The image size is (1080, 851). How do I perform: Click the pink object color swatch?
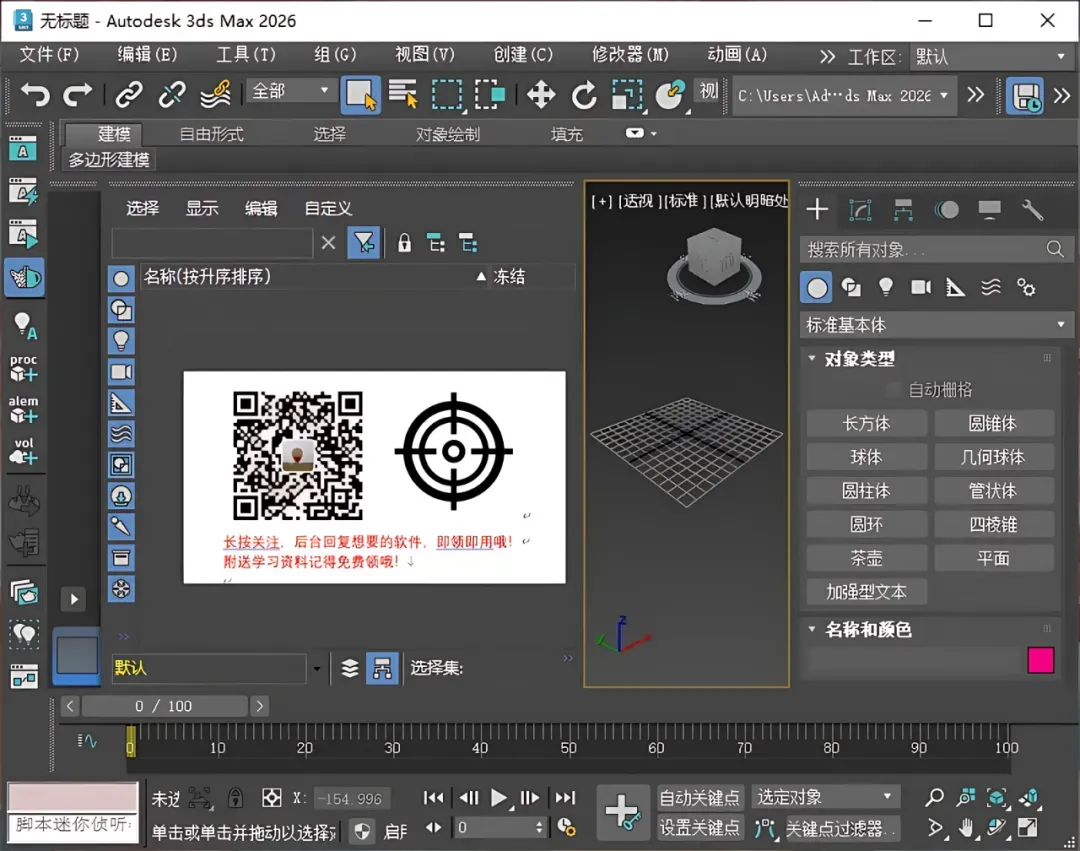click(1040, 660)
